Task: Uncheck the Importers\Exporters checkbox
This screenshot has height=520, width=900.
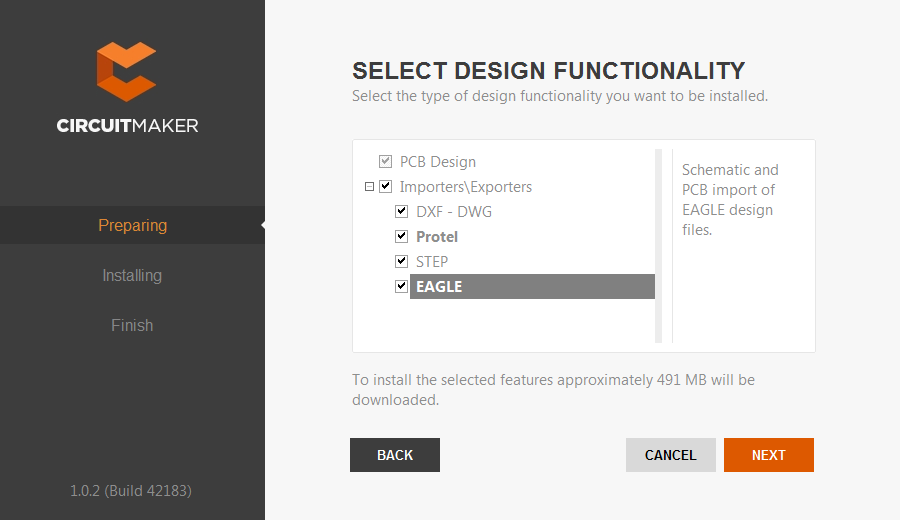Action: (x=385, y=186)
